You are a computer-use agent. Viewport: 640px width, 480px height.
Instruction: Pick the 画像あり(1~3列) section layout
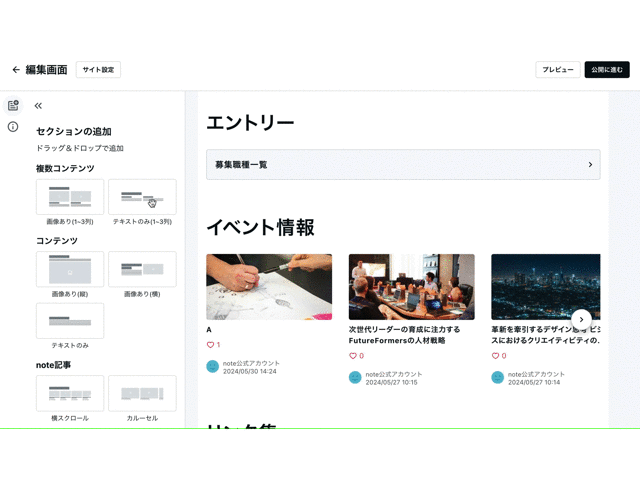[70, 197]
